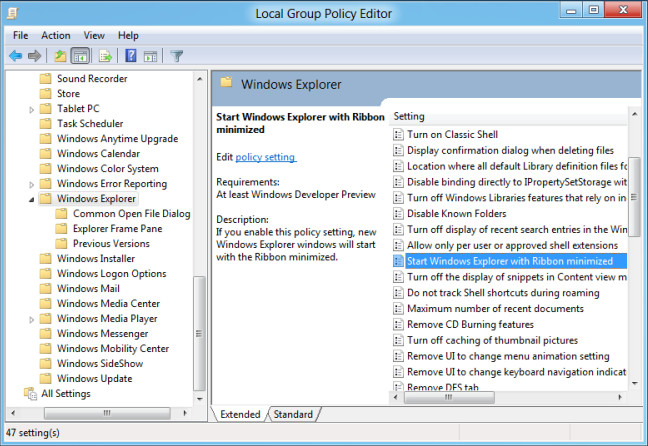Image resolution: width=648 pixels, height=446 pixels.
Task: Click the folder icon beside Sound Recorder
Action: click(x=45, y=79)
